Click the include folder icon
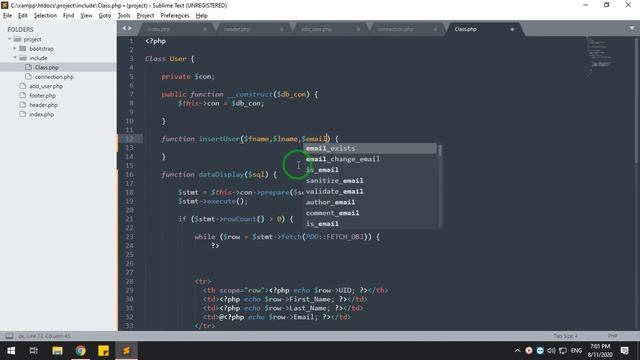The height and width of the screenshot is (360, 640). pos(23,58)
